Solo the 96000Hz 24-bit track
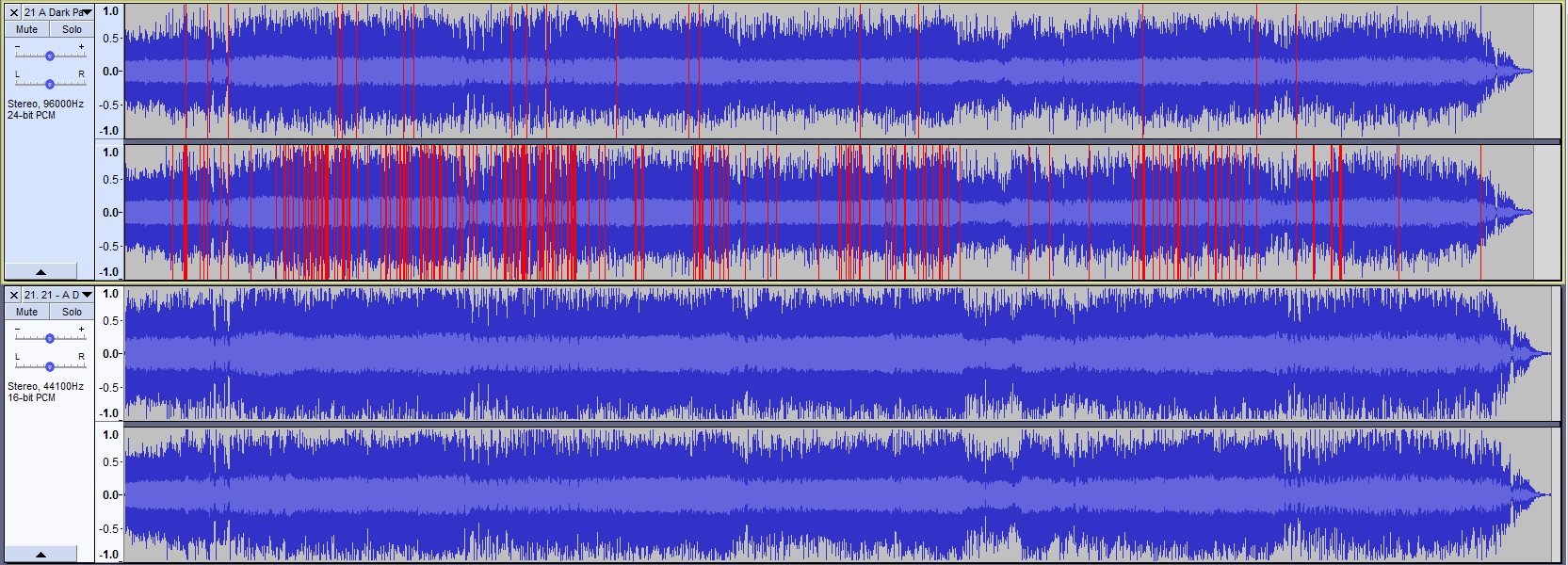1568x565 pixels. (x=72, y=29)
